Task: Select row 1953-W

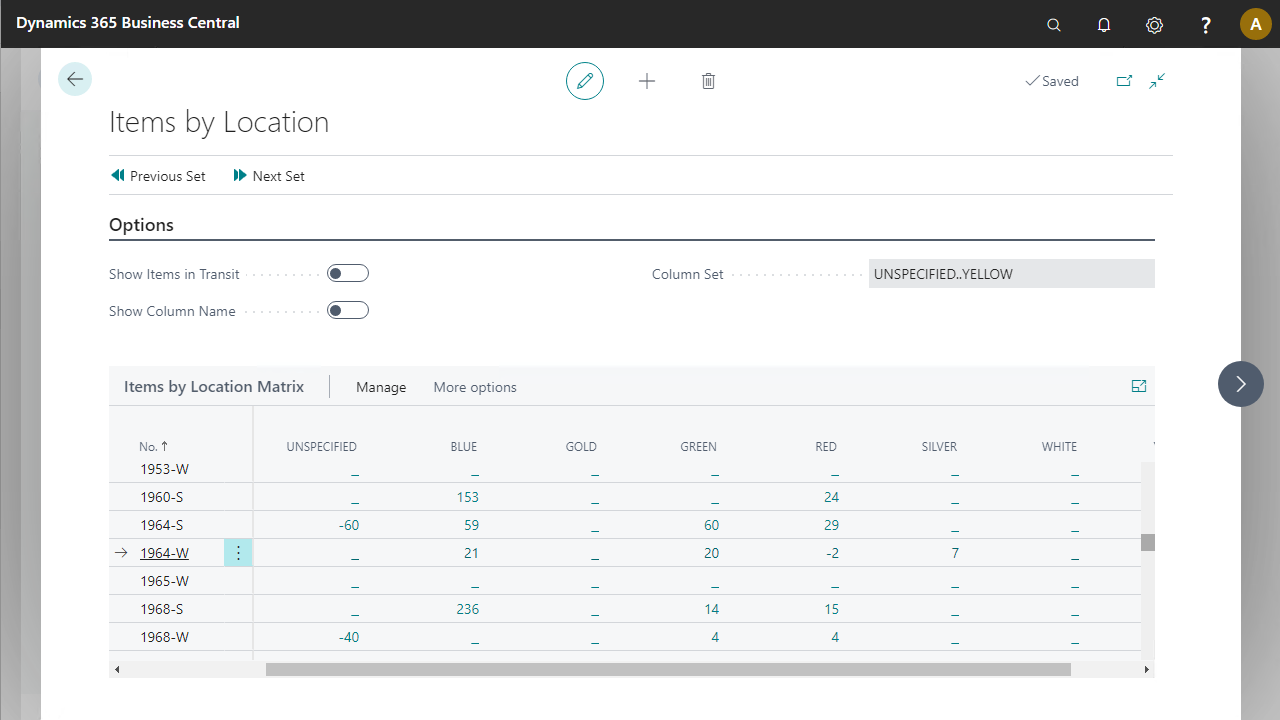Action: coord(164,469)
